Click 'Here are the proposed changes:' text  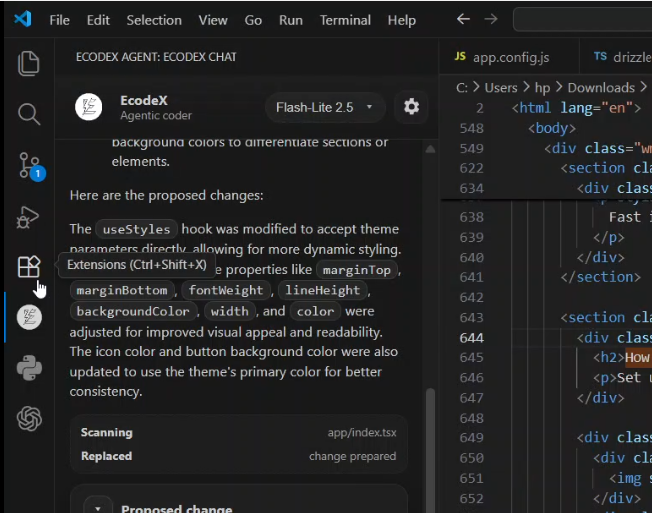166,195
